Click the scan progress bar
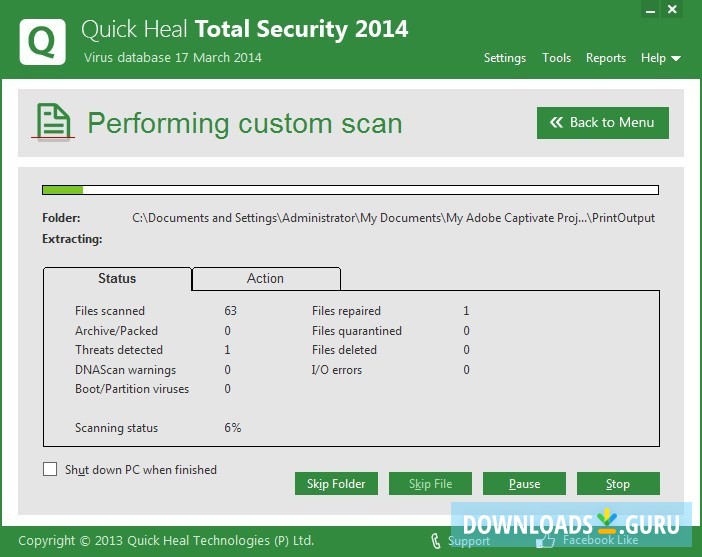702x557 pixels. (x=351, y=190)
